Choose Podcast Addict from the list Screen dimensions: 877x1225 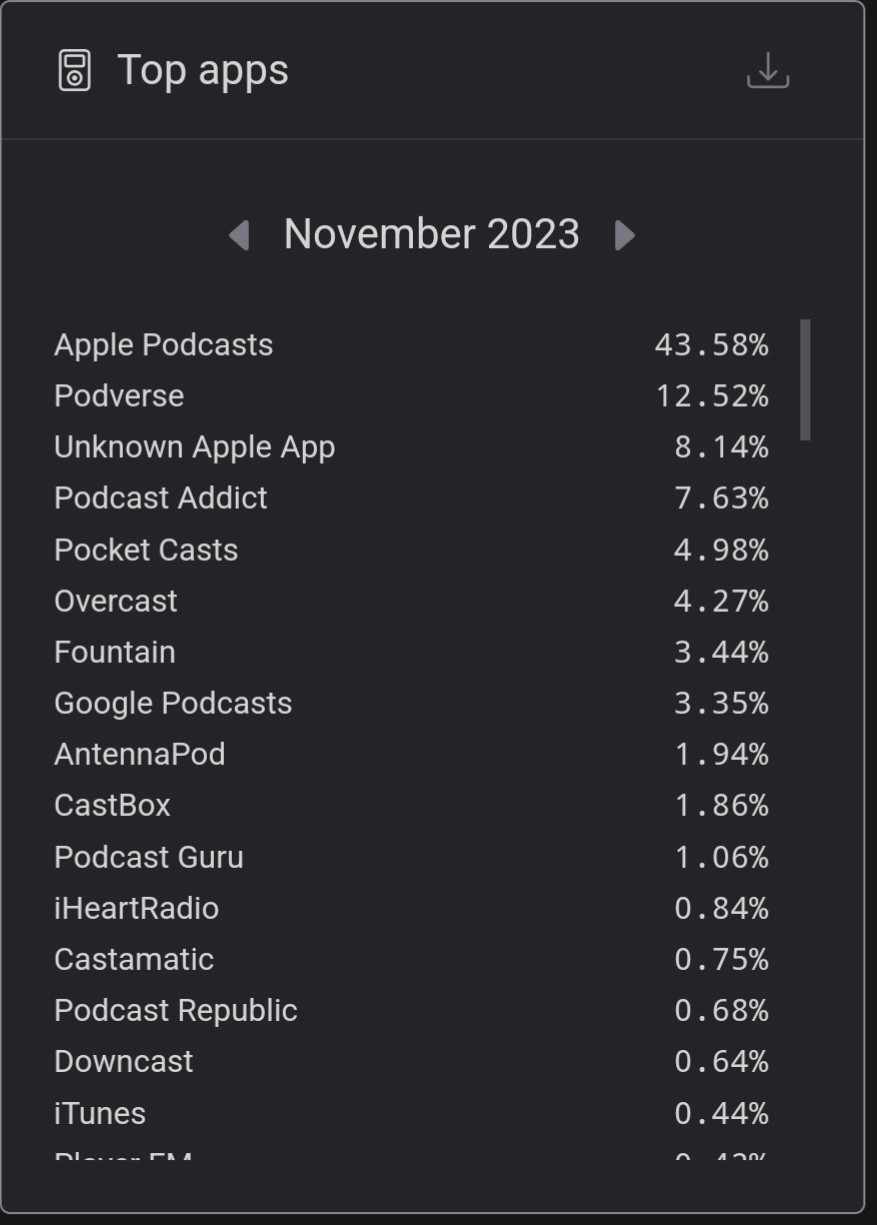pyautogui.click(x=161, y=498)
